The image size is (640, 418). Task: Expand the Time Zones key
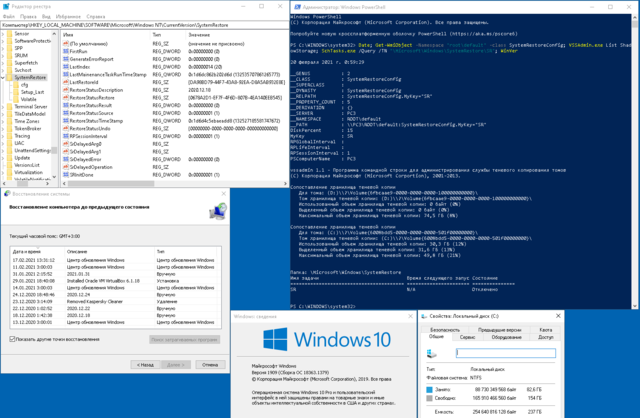point(3,121)
